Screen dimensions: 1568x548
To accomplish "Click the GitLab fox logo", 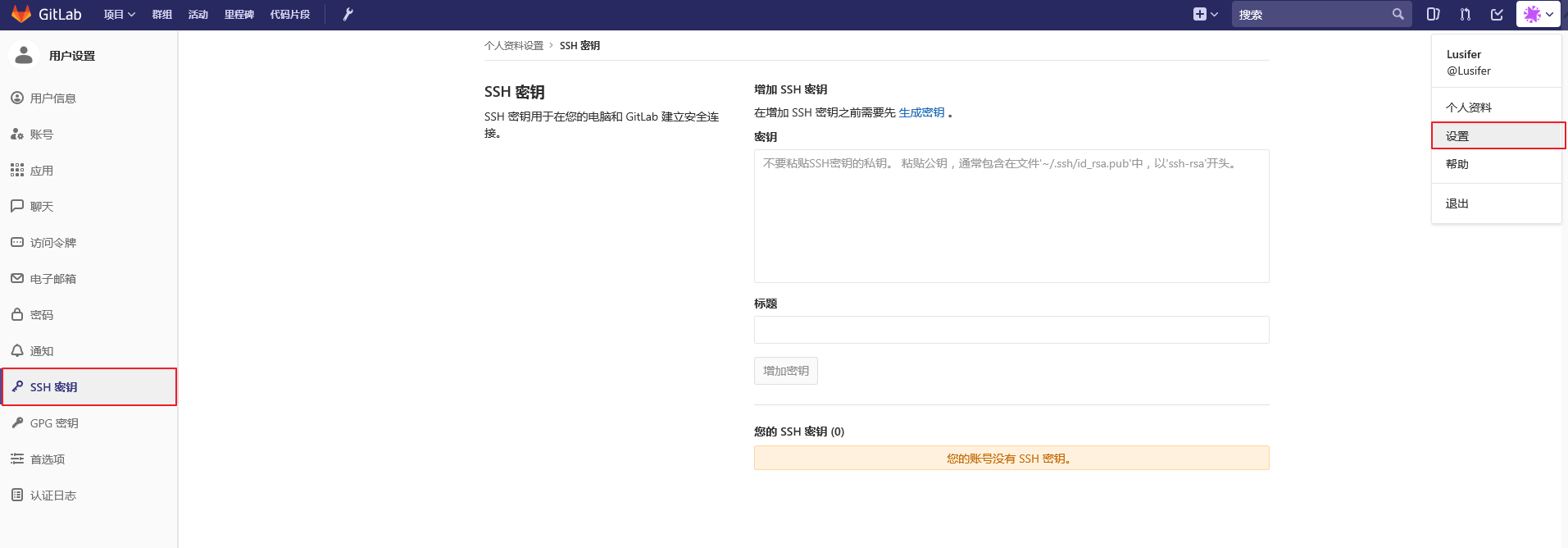I will (21, 14).
